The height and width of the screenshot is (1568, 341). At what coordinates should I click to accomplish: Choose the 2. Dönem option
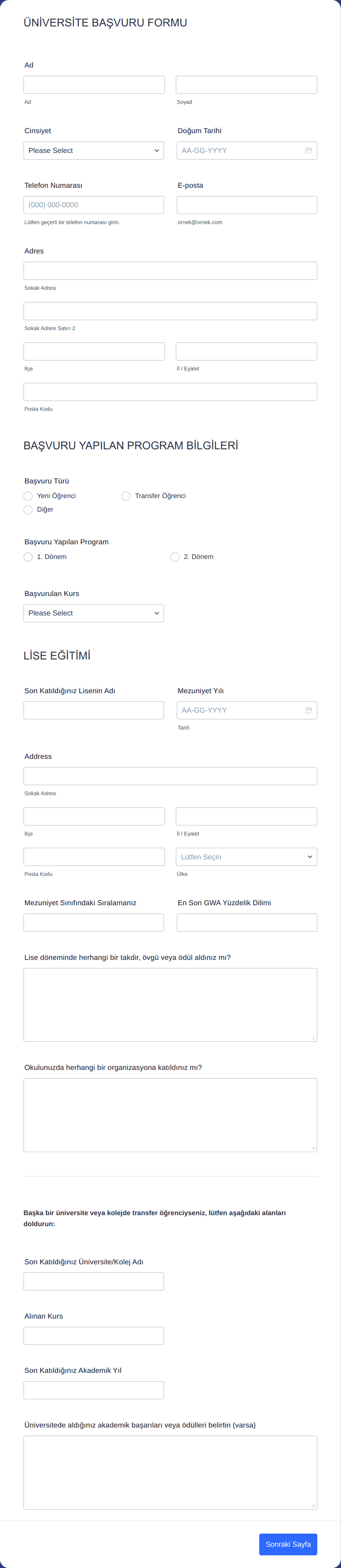pyautogui.click(x=175, y=556)
